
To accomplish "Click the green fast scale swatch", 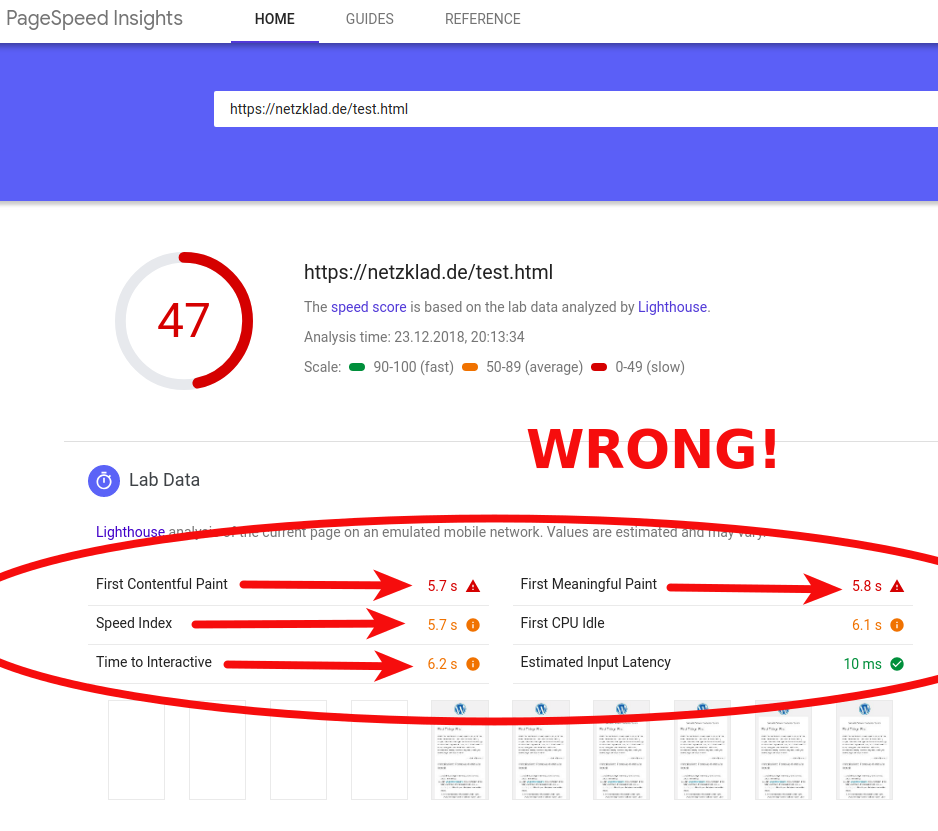I will (357, 367).
